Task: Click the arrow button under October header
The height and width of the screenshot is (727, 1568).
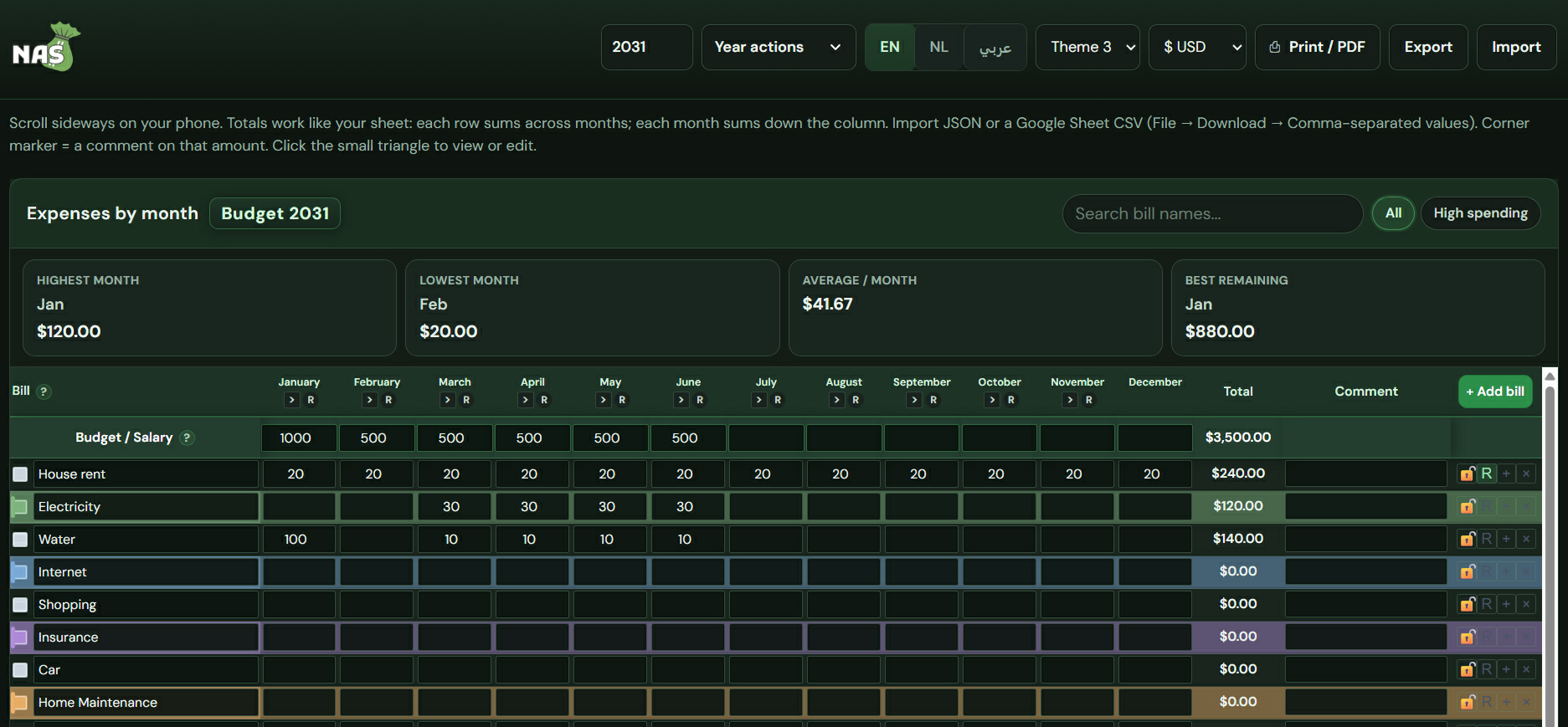Action: 992,400
